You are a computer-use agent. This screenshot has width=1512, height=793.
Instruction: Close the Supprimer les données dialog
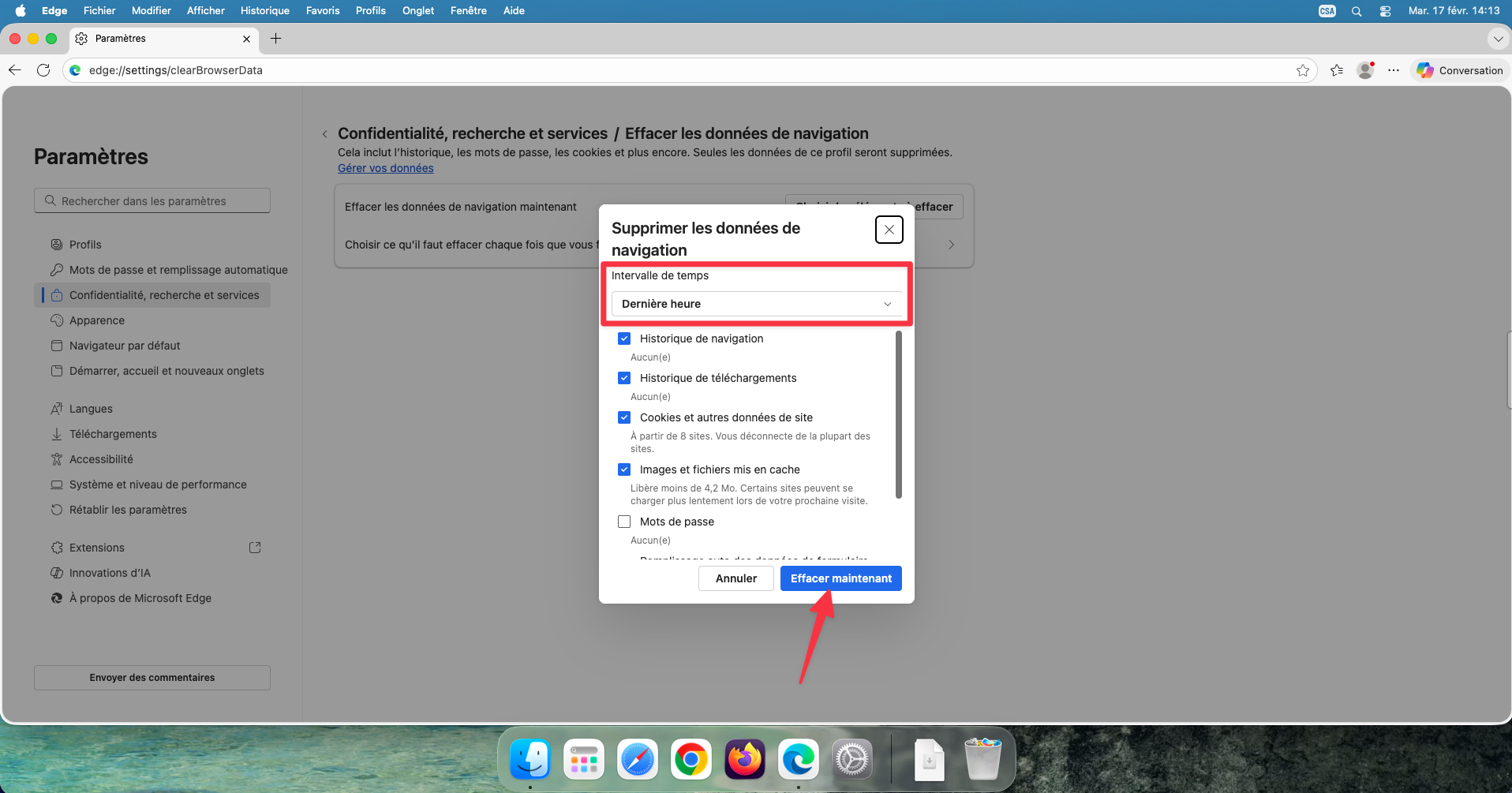click(x=889, y=230)
